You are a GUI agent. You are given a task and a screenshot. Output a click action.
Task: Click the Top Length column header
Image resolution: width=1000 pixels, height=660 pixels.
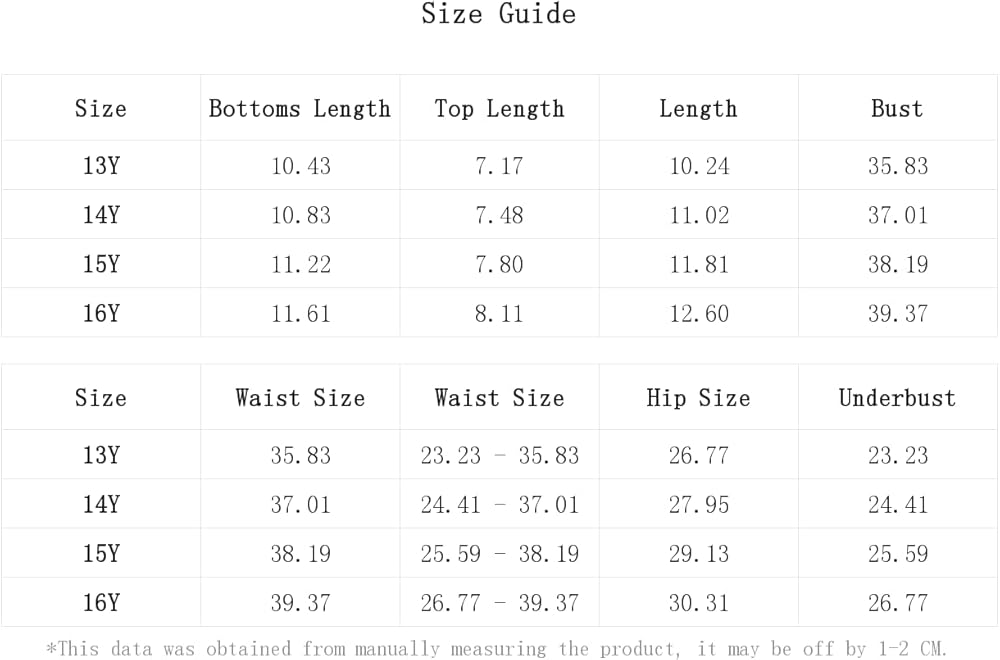click(x=499, y=109)
